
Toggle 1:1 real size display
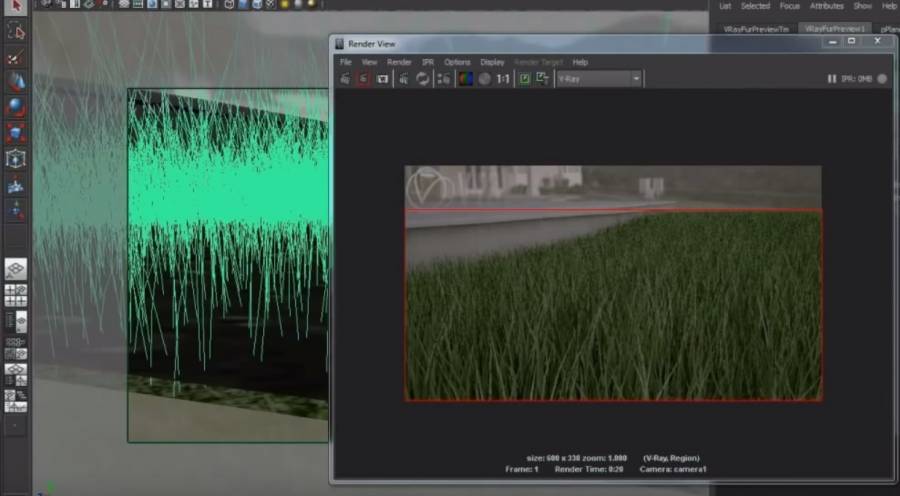[503, 79]
